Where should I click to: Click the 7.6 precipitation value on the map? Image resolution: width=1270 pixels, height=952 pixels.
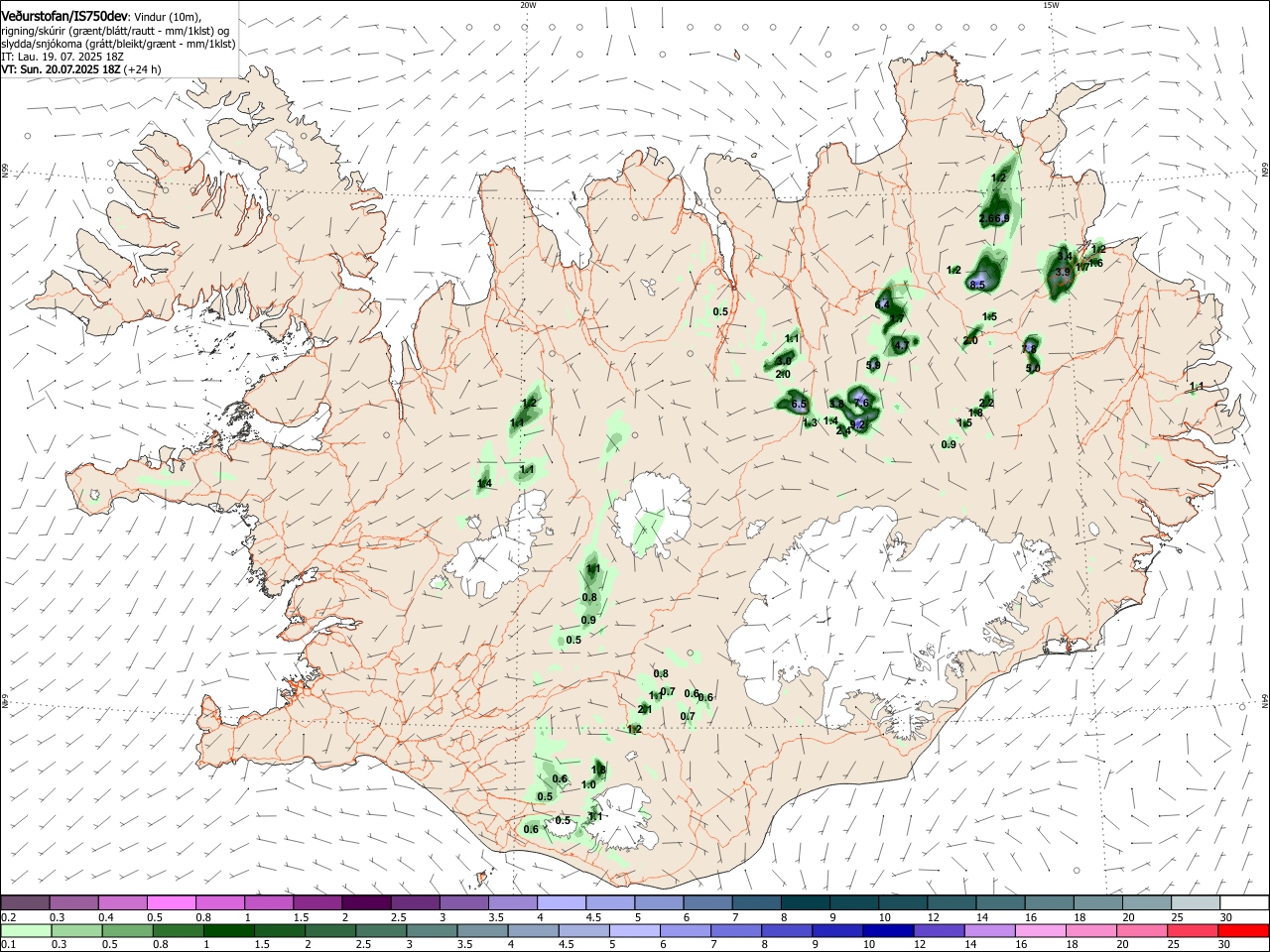coord(861,402)
